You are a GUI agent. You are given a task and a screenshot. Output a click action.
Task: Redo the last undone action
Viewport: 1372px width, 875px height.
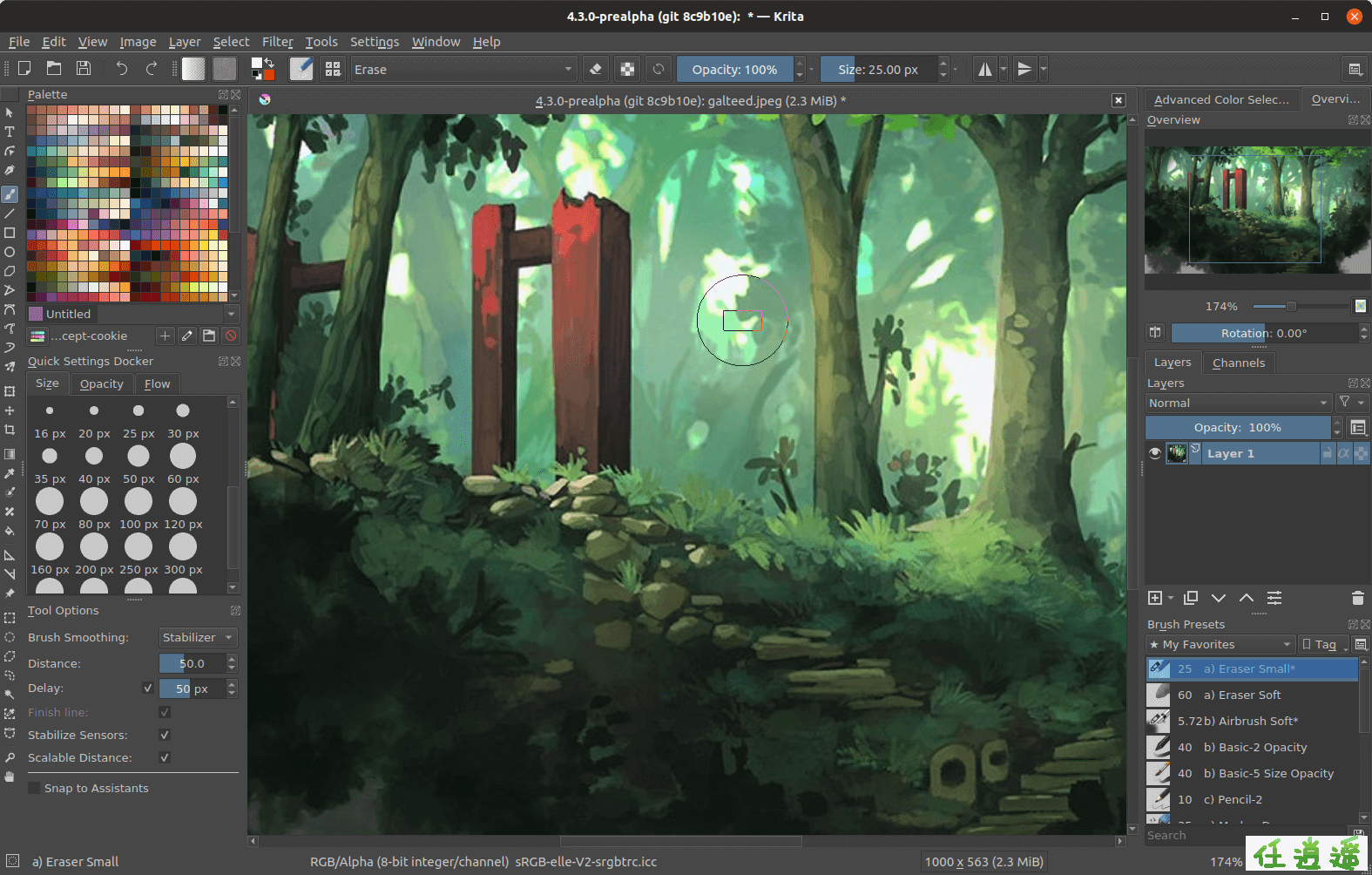152,69
